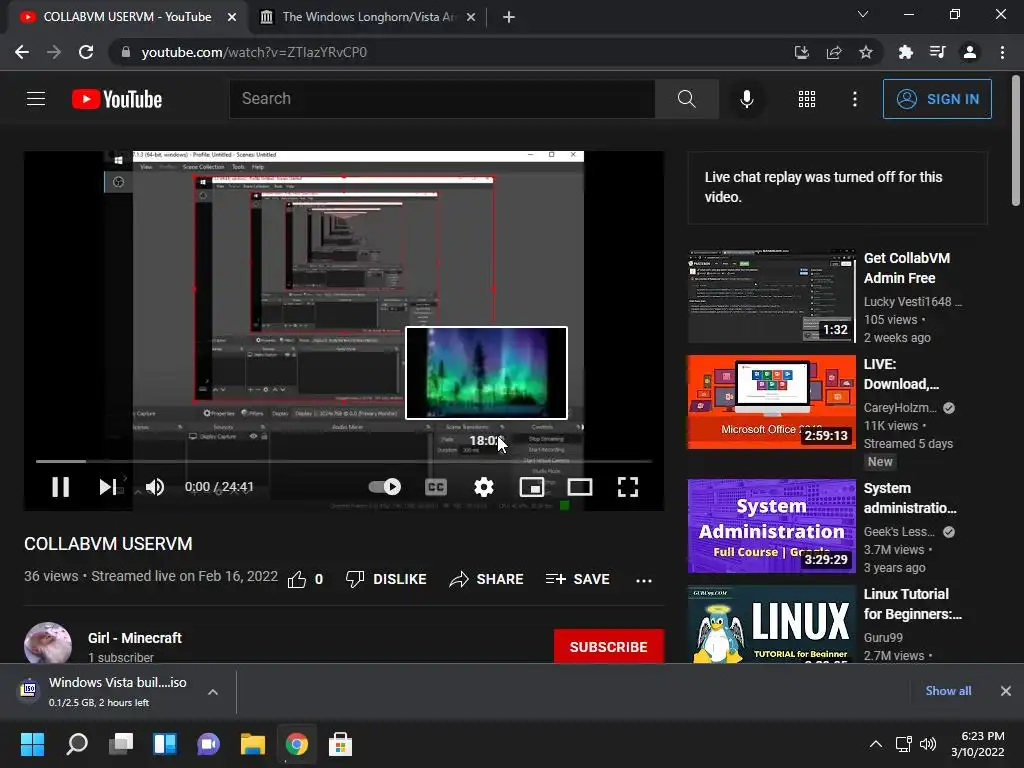1024x768 pixels.
Task: Reload the current page
Action: pos(86,52)
